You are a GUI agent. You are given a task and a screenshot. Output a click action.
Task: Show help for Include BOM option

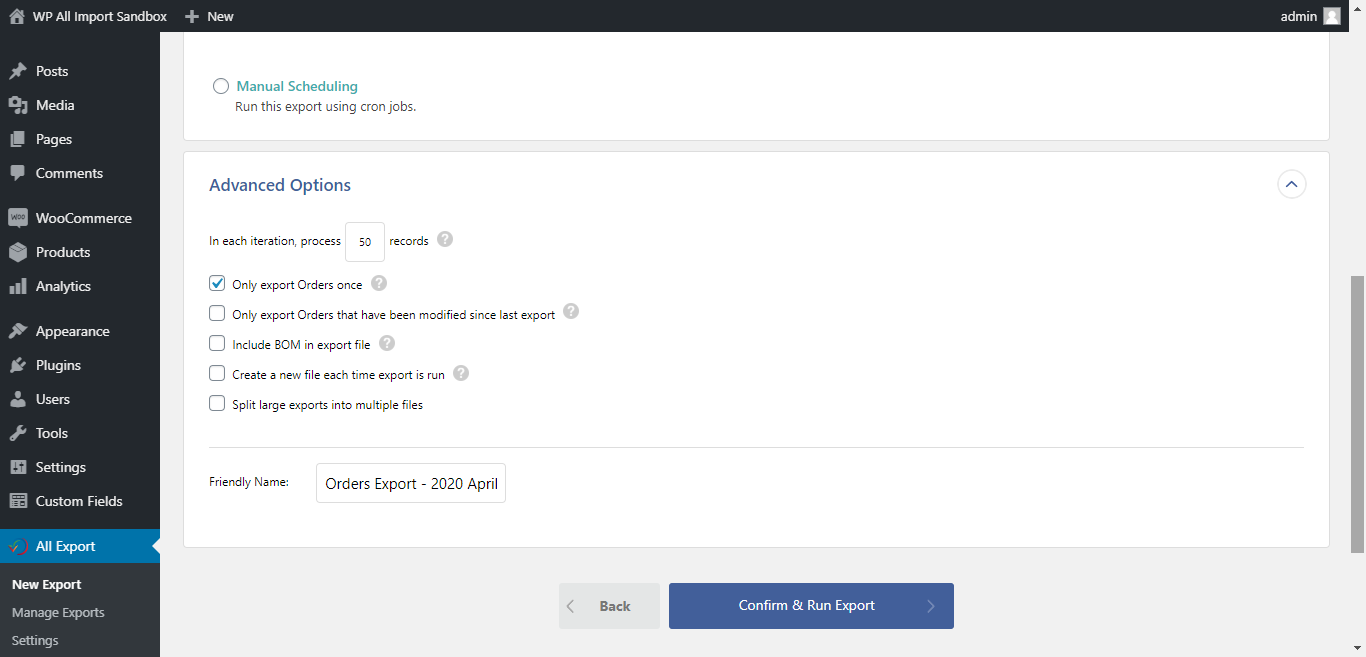(387, 343)
